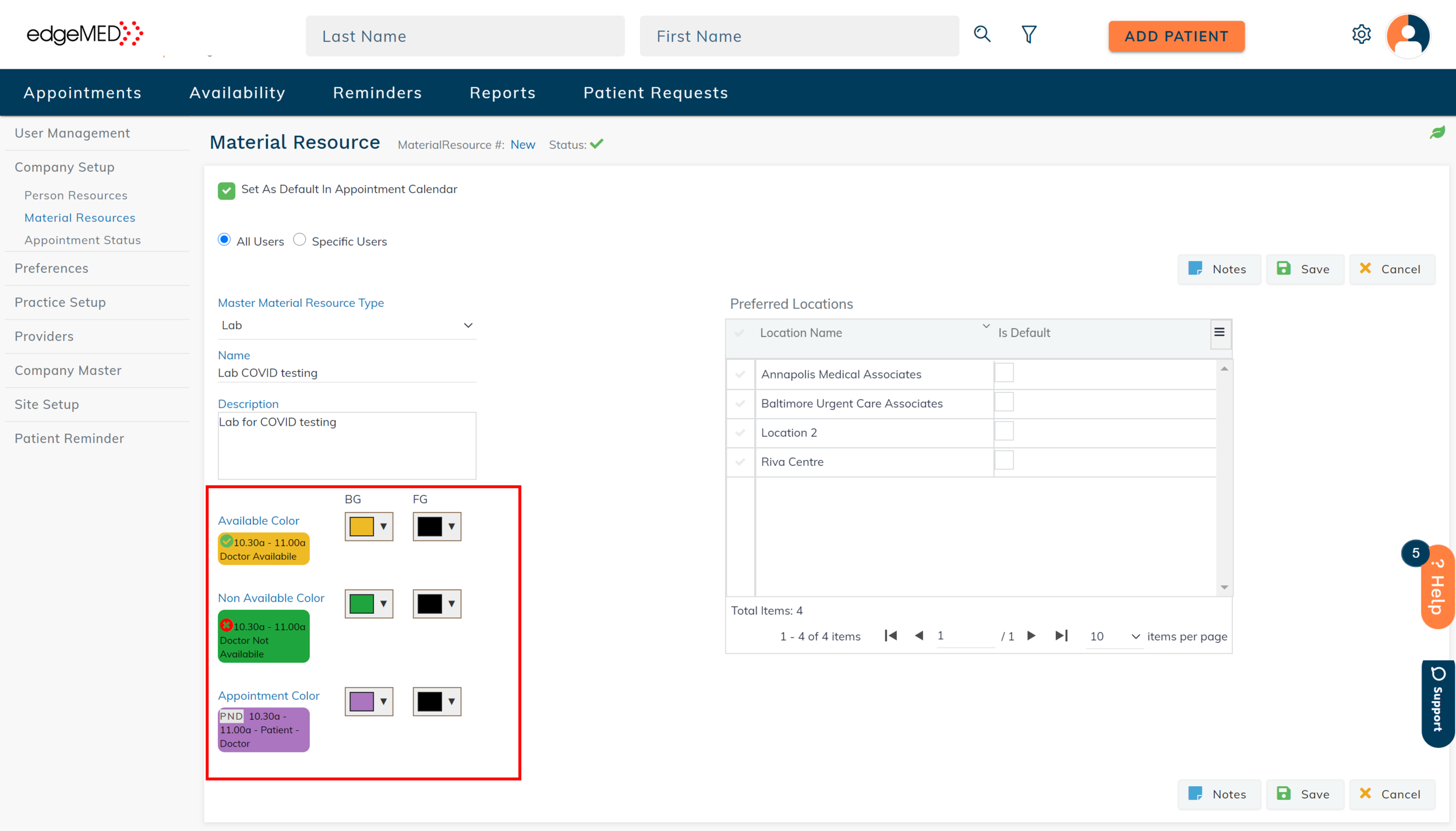Go to next page of locations grid

(x=1031, y=635)
